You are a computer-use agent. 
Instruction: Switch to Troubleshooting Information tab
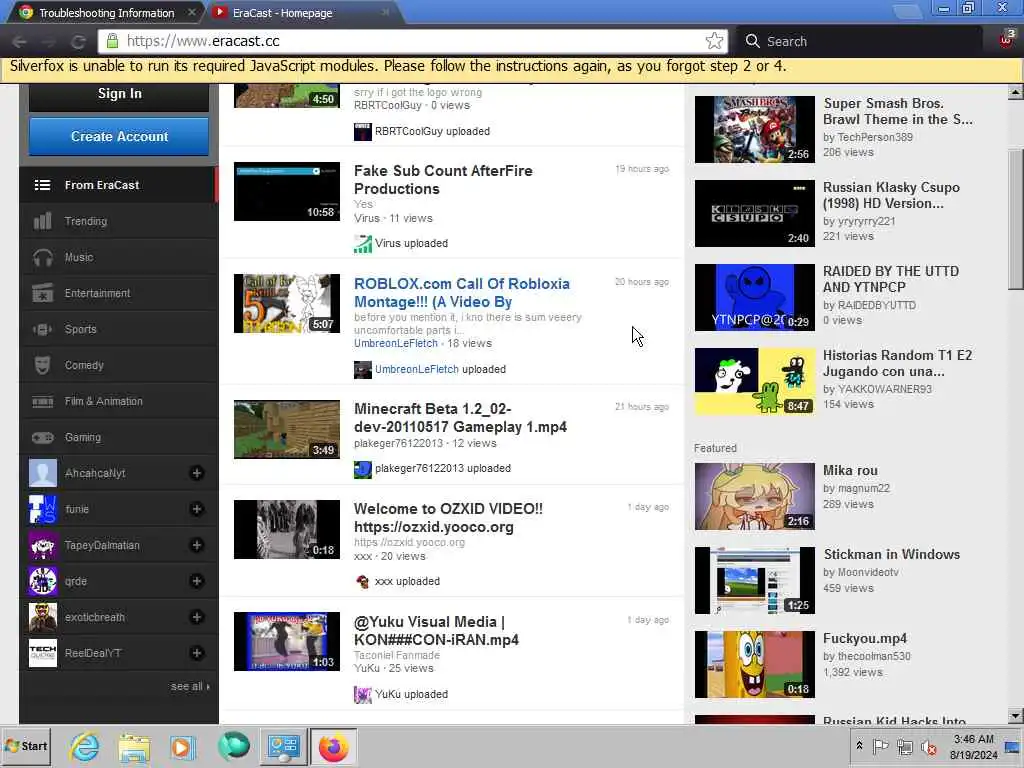coord(106,12)
